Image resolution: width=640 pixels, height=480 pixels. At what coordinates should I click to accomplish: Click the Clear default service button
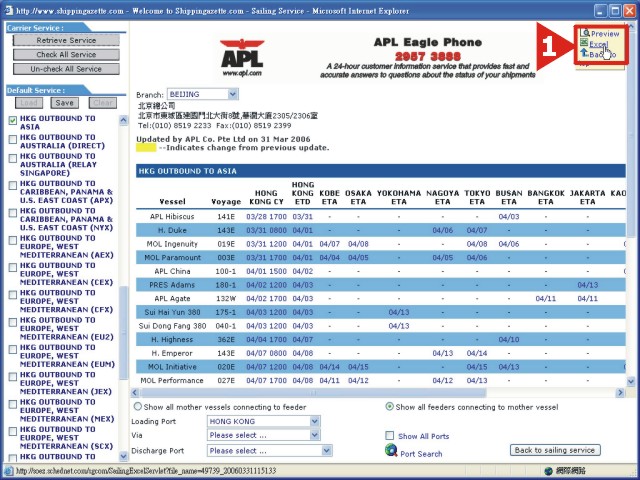coord(103,103)
